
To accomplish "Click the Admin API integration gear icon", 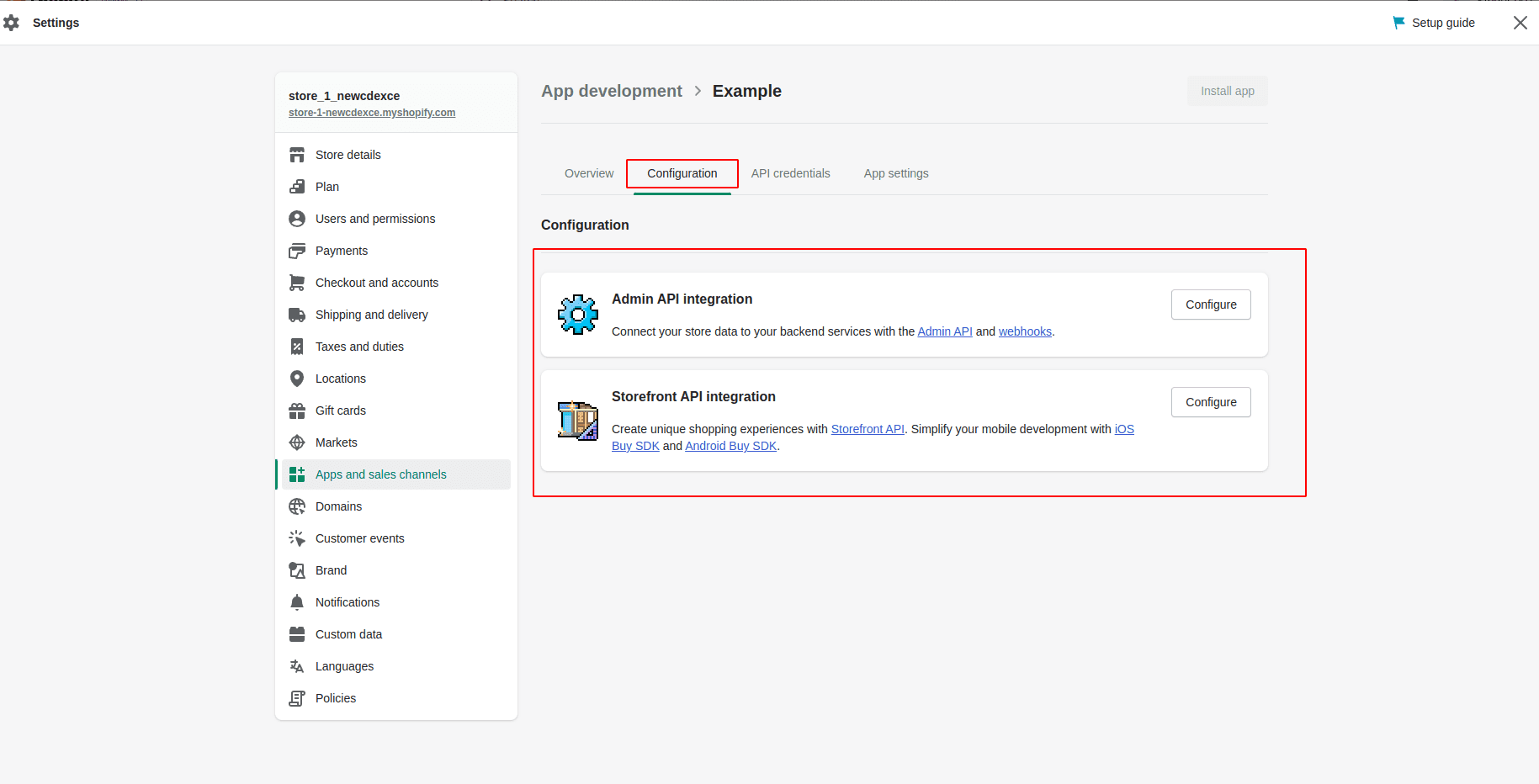I will (578, 315).
